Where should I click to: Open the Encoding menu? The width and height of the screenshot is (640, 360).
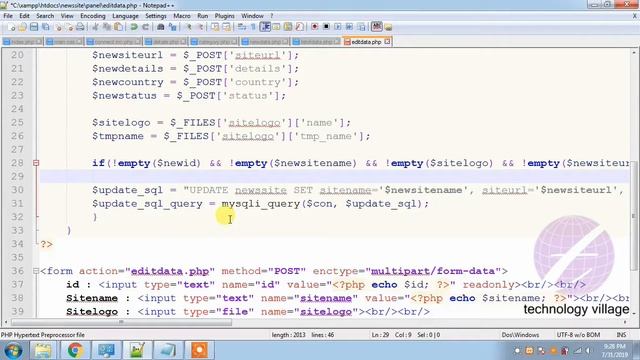click(93, 16)
